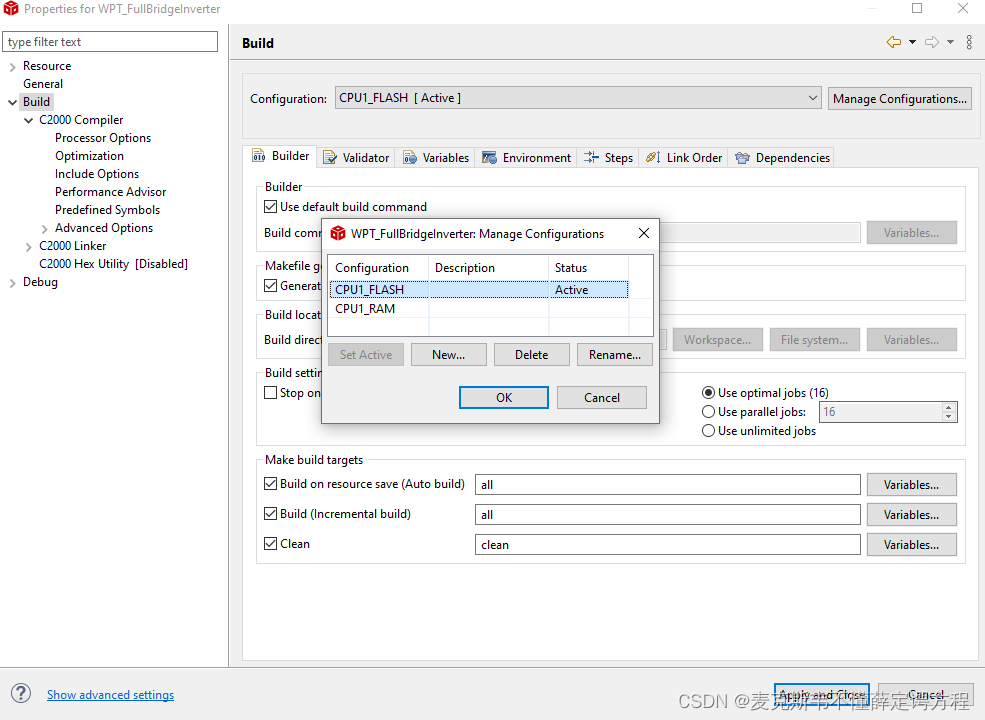
Task: Expand the Resource tree node
Action: (x=13, y=66)
